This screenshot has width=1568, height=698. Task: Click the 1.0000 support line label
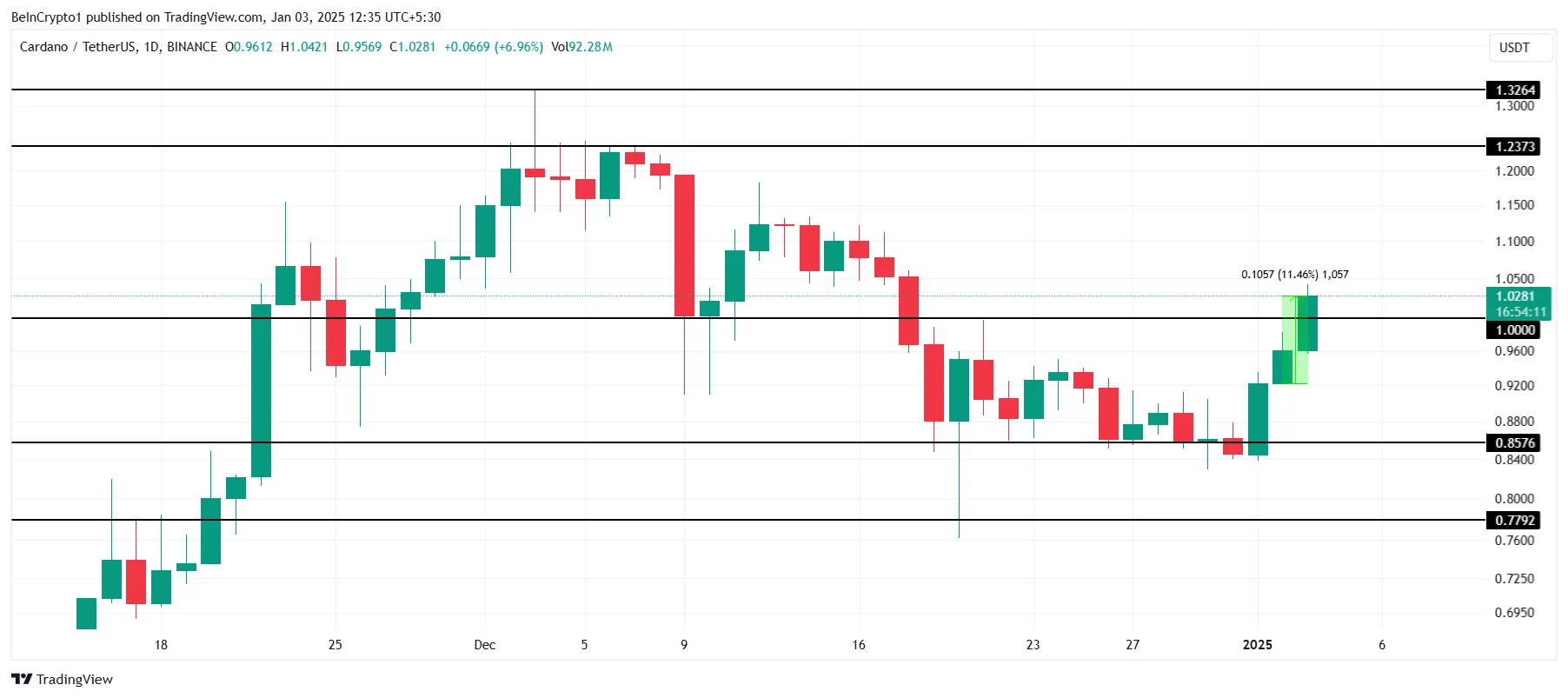[1515, 330]
